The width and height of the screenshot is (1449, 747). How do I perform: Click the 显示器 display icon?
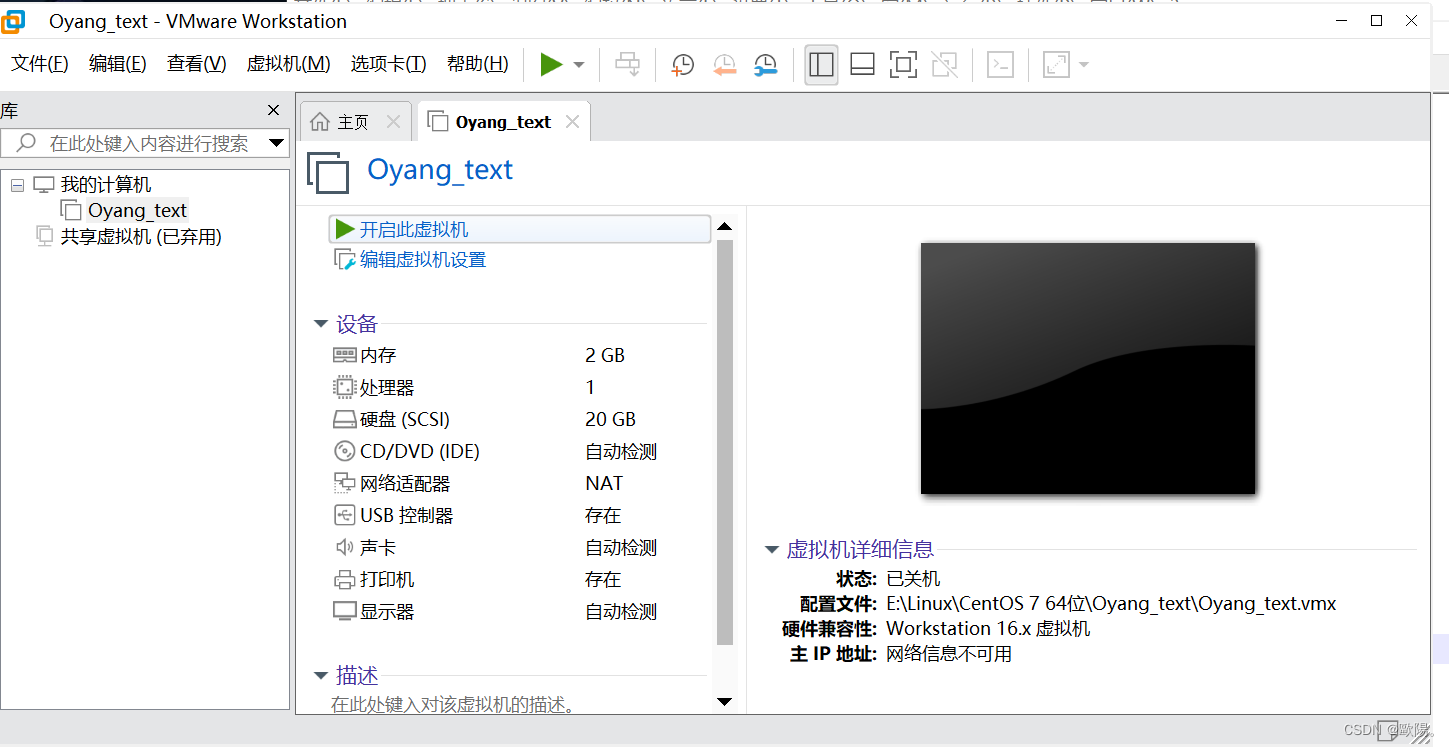click(x=344, y=611)
